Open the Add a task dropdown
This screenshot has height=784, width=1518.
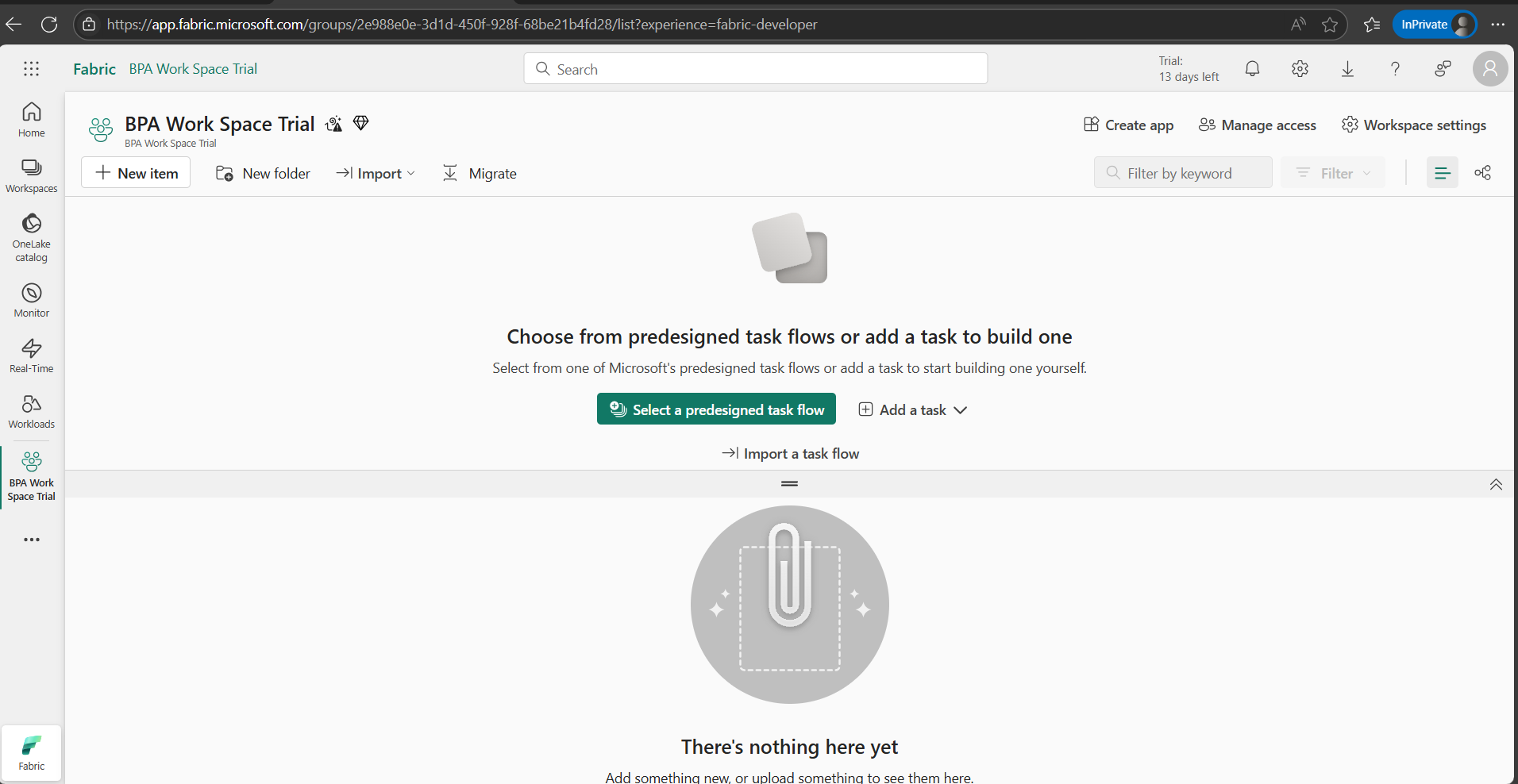[x=913, y=410]
